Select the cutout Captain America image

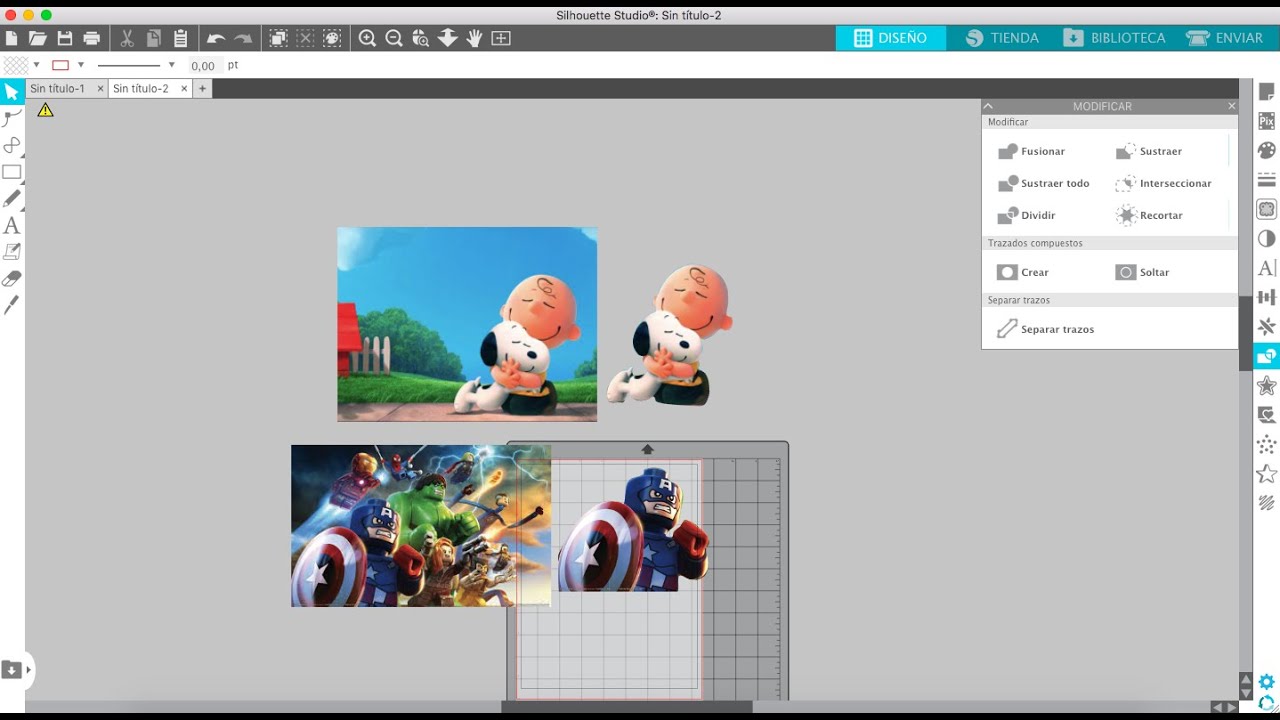point(633,530)
